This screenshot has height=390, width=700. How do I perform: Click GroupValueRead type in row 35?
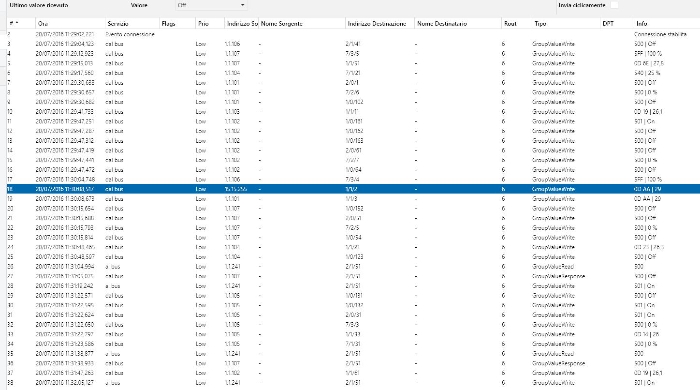(x=553, y=353)
